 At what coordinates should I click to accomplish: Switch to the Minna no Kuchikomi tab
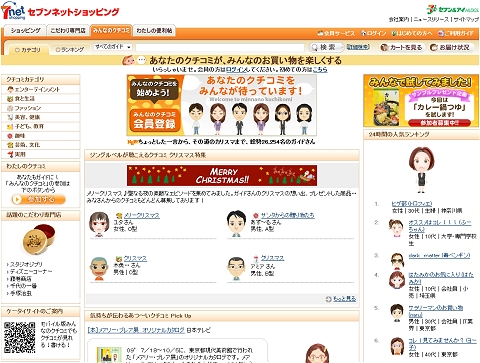111,30
